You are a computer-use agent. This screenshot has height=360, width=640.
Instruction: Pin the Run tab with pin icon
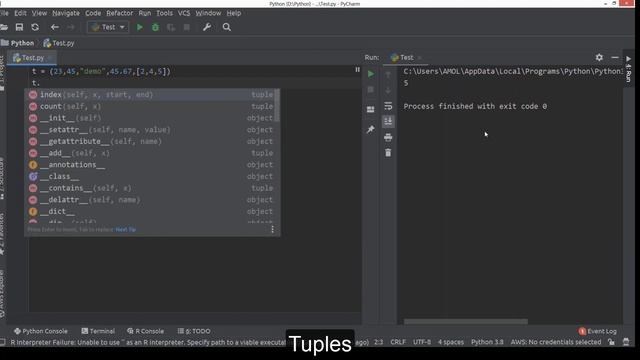[371, 129]
